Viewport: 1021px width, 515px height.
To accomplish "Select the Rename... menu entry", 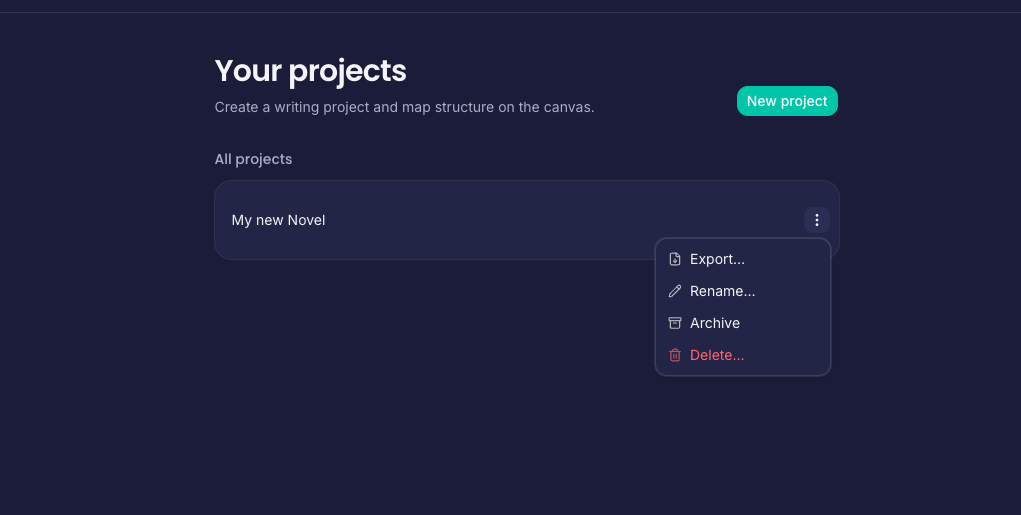I will (x=722, y=291).
